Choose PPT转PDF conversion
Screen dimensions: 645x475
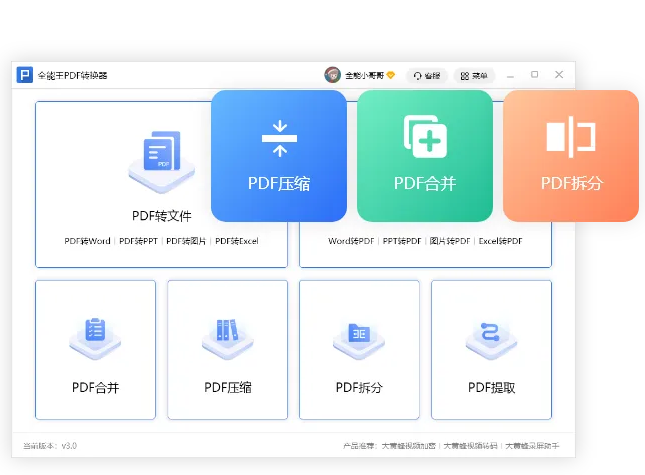(402, 241)
